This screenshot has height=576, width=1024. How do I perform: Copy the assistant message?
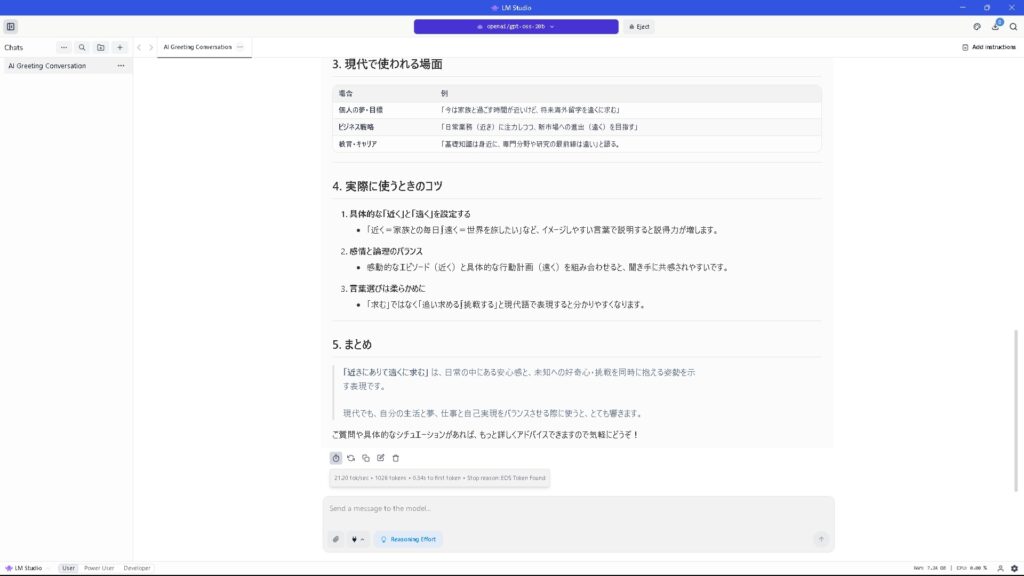click(x=366, y=458)
